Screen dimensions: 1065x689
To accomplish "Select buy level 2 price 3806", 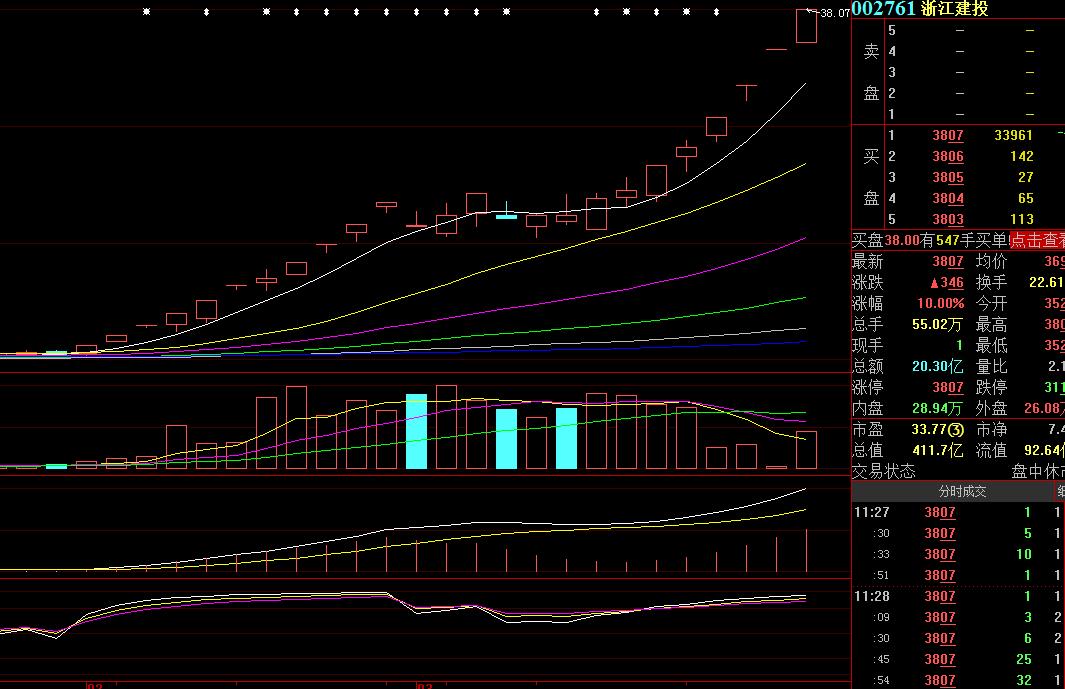I will coord(947,157).
